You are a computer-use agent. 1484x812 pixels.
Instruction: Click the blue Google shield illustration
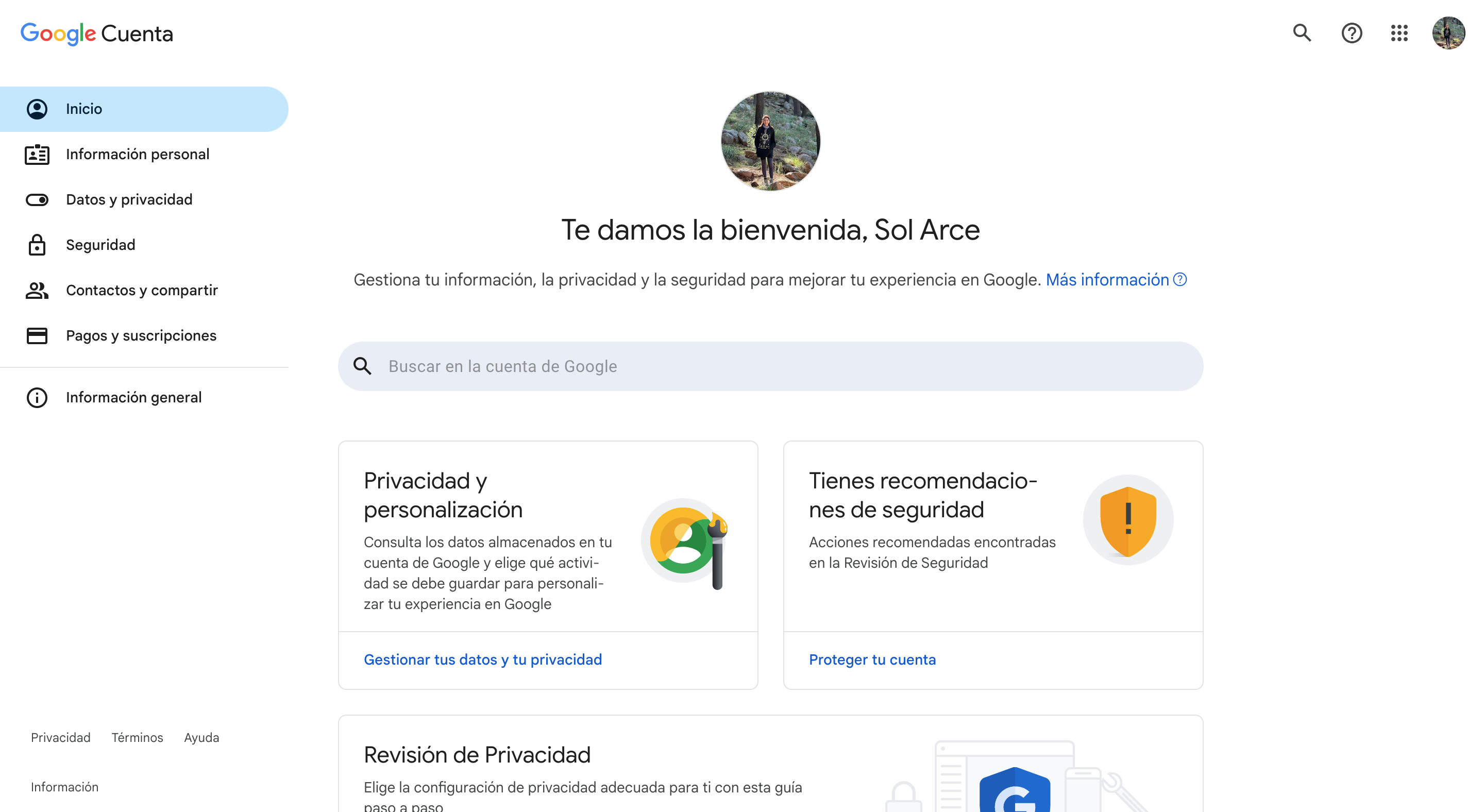coord(1015,790)
